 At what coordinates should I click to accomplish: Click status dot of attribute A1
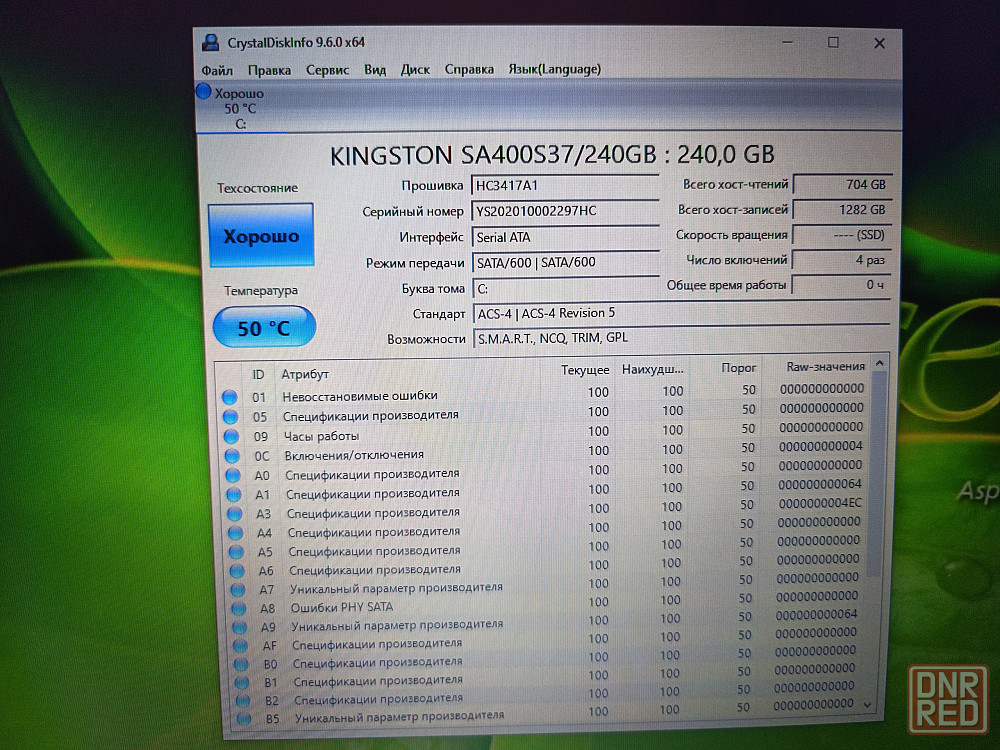233,495
